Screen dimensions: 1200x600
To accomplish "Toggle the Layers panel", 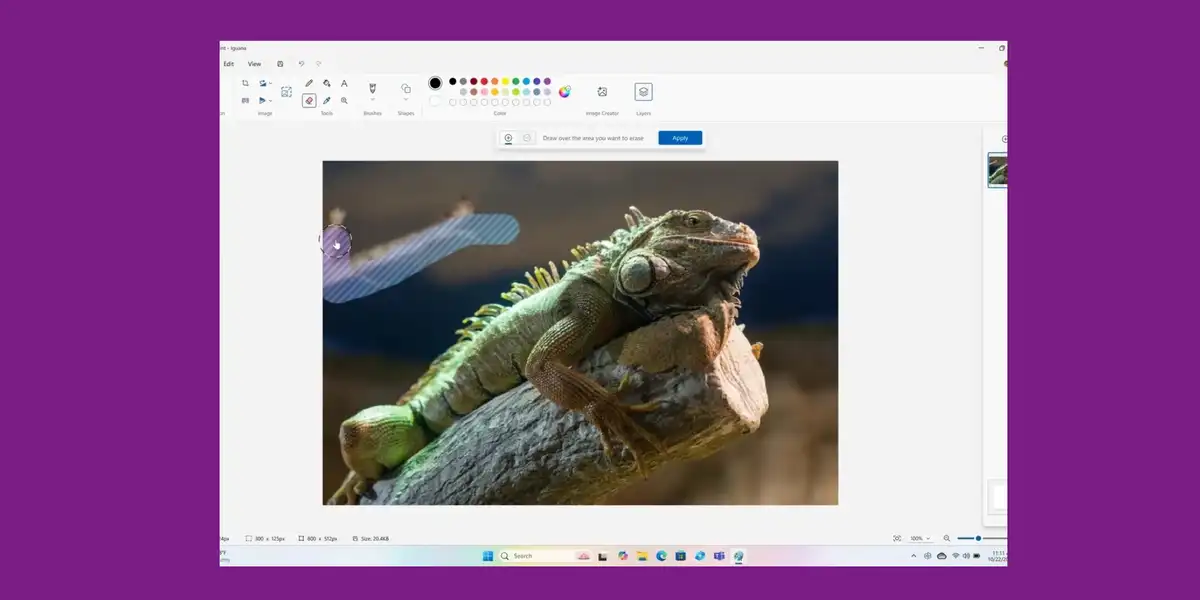I will pos(643,92).
